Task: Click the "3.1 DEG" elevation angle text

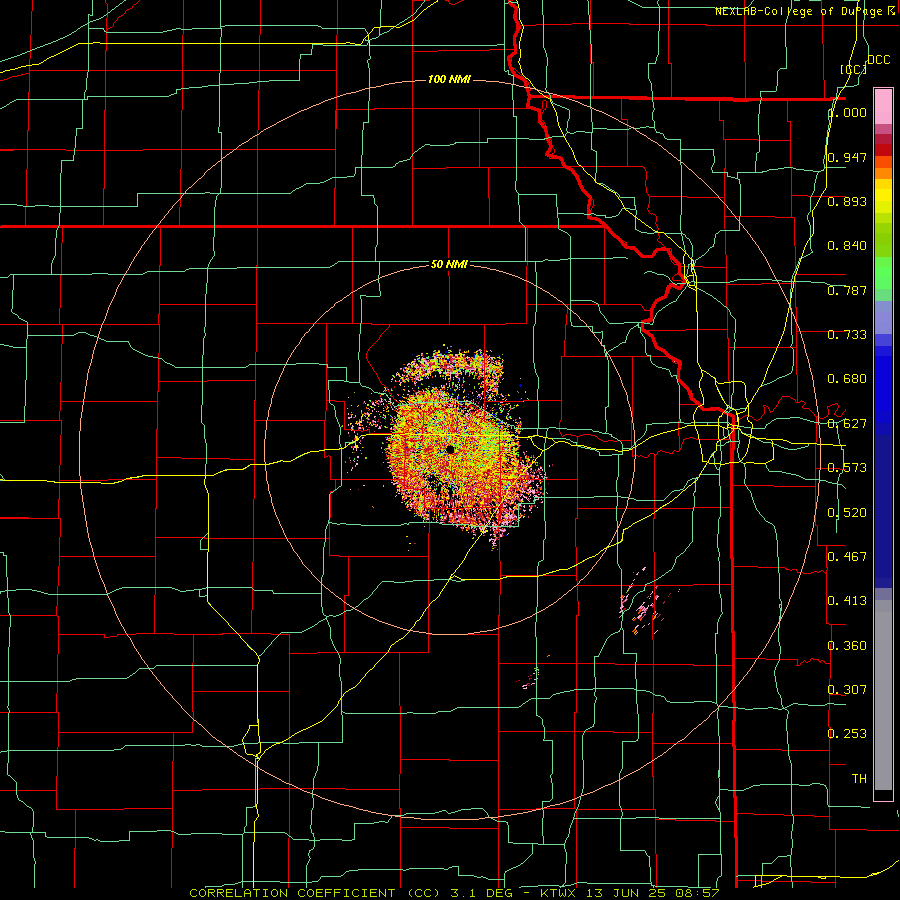Action: point(480,893)
